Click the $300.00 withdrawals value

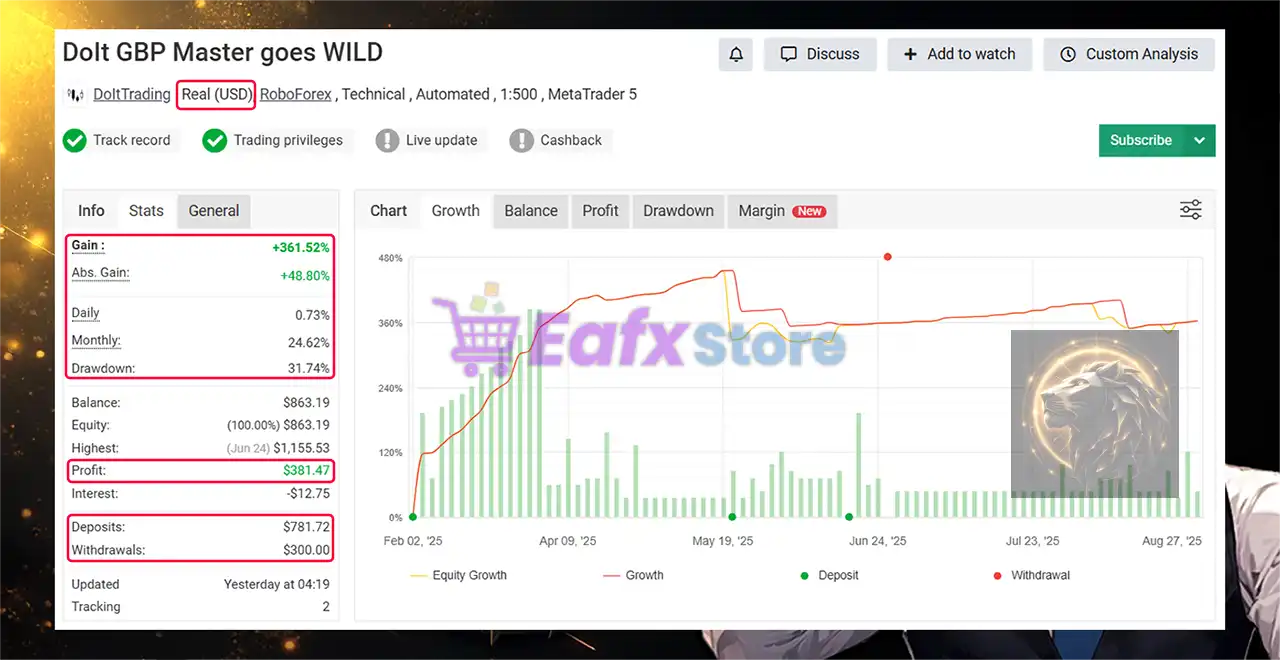coord(307,550)
